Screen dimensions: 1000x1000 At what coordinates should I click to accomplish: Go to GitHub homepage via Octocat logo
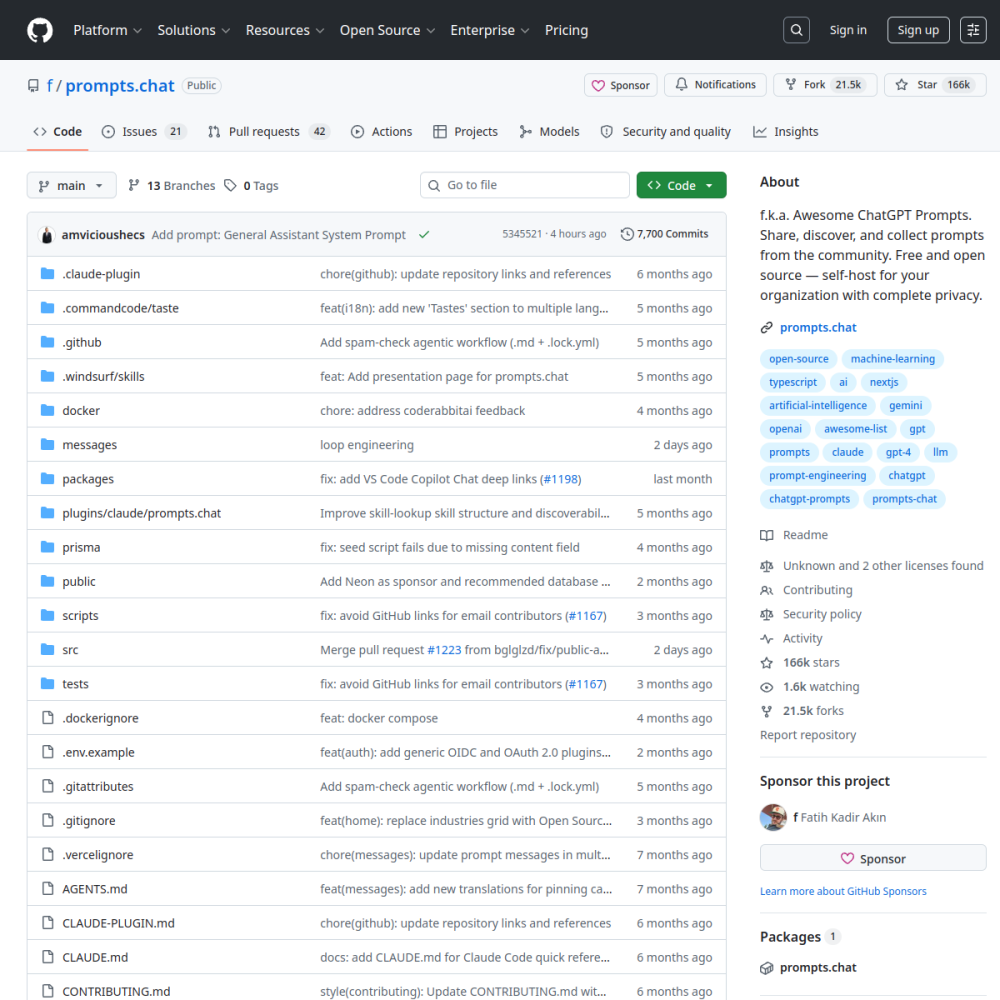point(40,30)
